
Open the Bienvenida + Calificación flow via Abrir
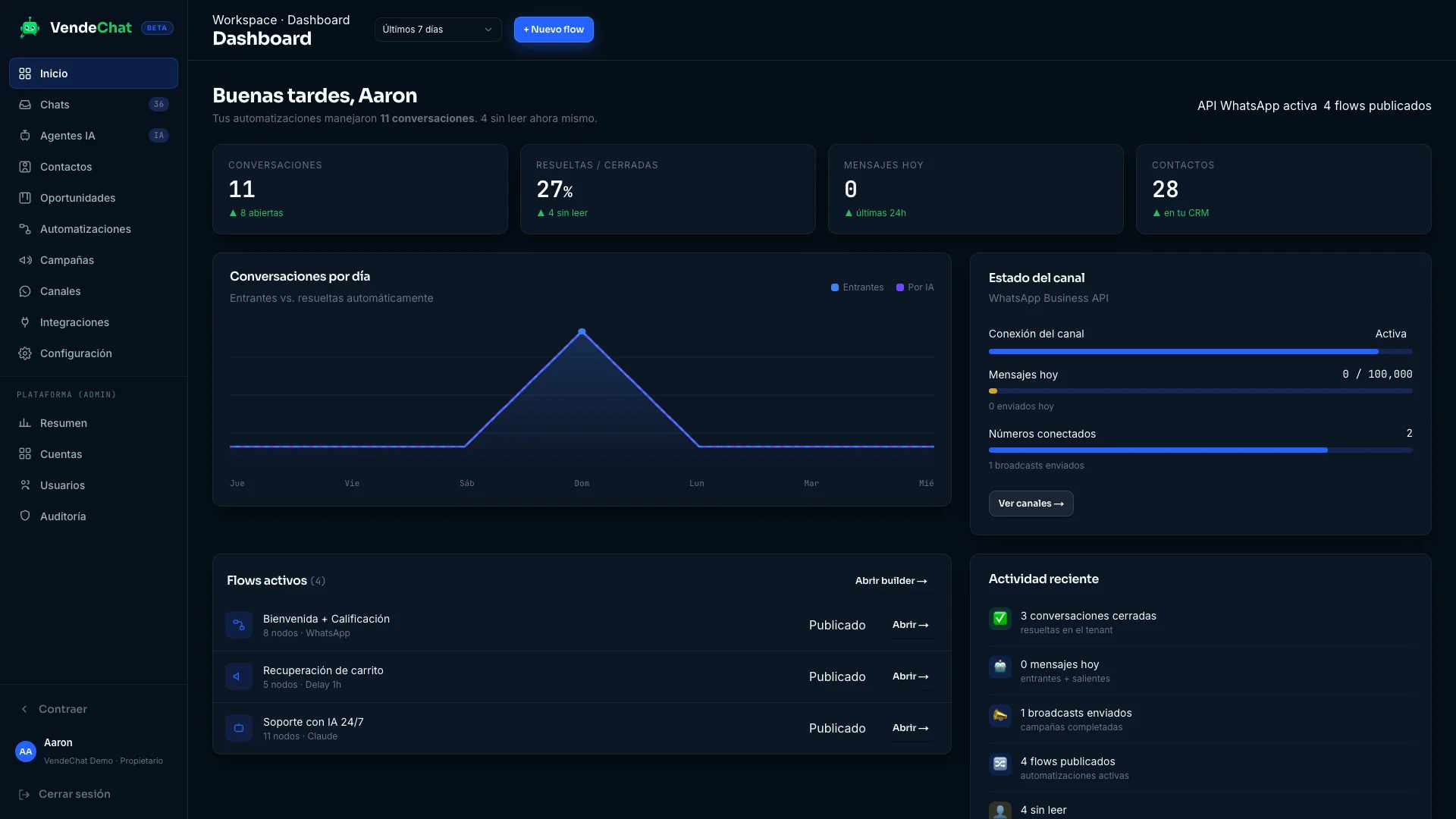click(910, 625)
